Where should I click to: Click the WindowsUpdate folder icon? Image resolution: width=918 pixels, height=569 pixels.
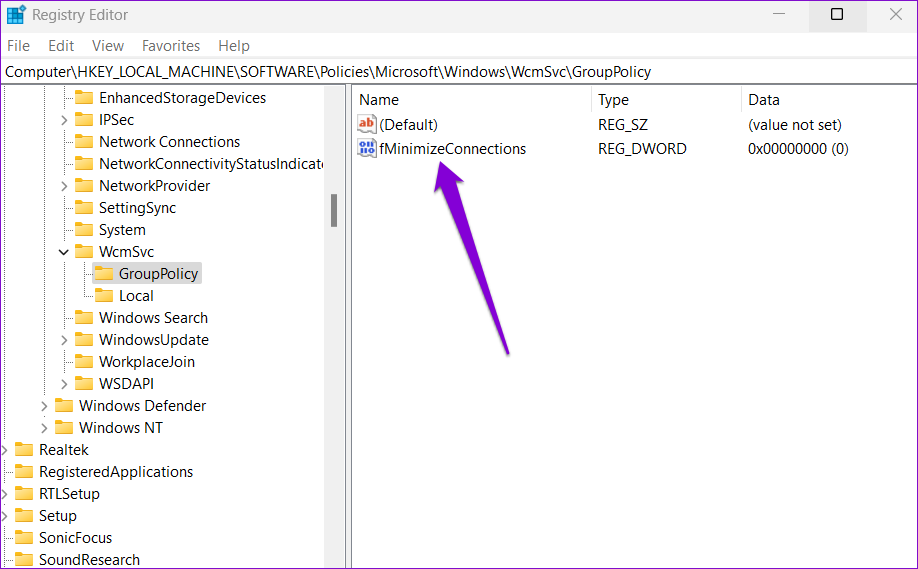[84, 340]
